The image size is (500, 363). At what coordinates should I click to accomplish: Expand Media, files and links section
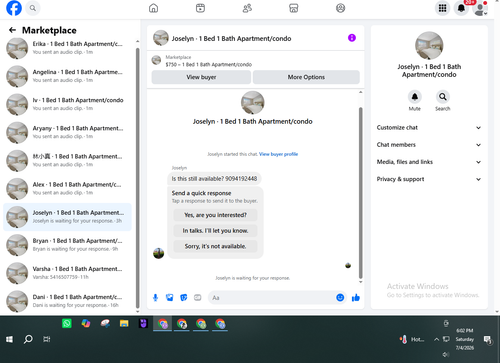click(429, 162)
